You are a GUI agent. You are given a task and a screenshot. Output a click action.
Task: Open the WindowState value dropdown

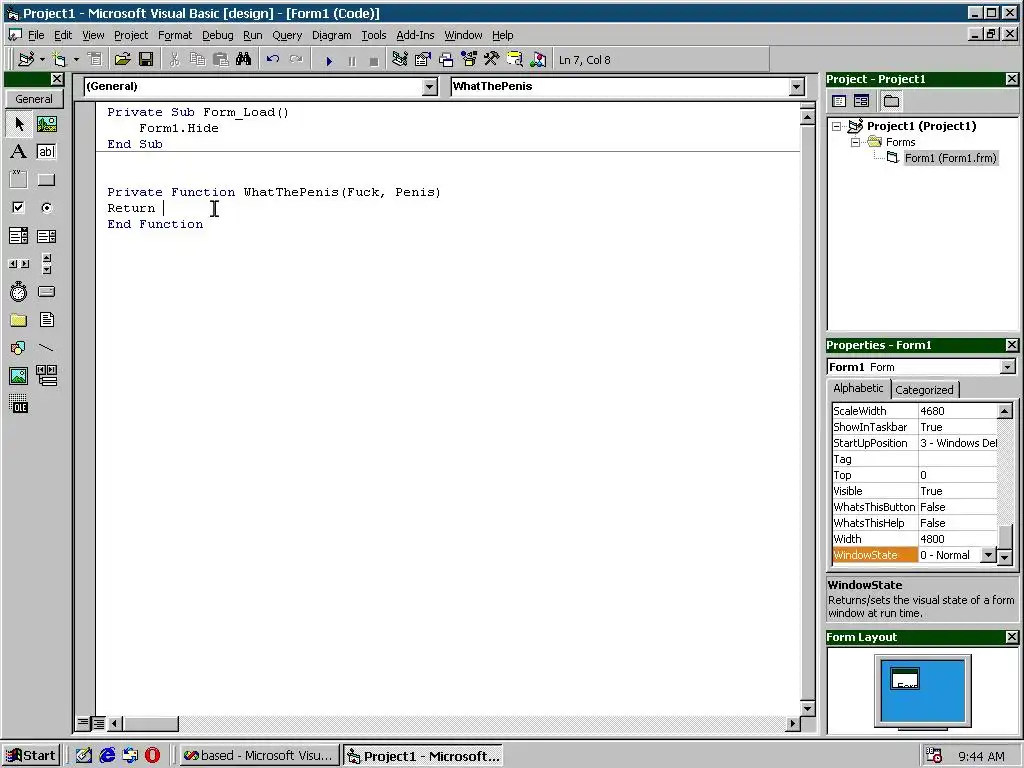(x=988, y=555)
